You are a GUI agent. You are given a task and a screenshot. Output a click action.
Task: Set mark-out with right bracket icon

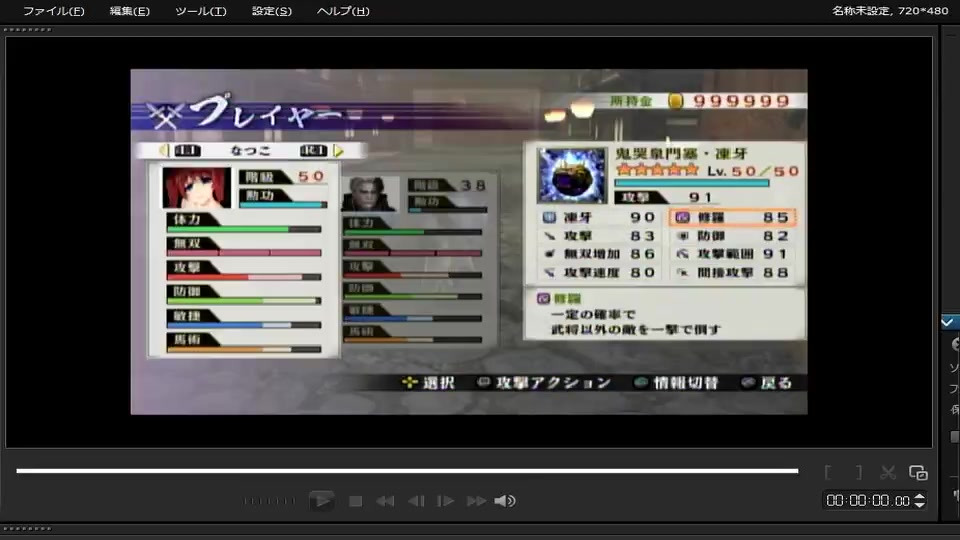coord(858,472)
